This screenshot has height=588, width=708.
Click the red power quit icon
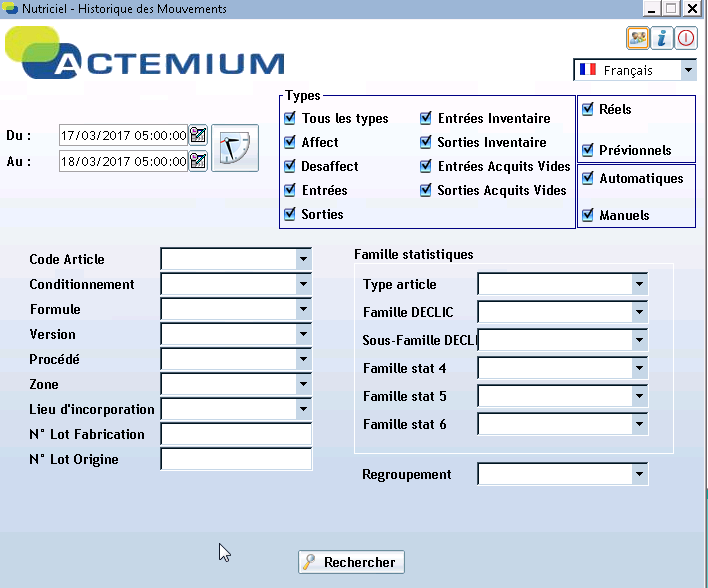click(685, 38)
